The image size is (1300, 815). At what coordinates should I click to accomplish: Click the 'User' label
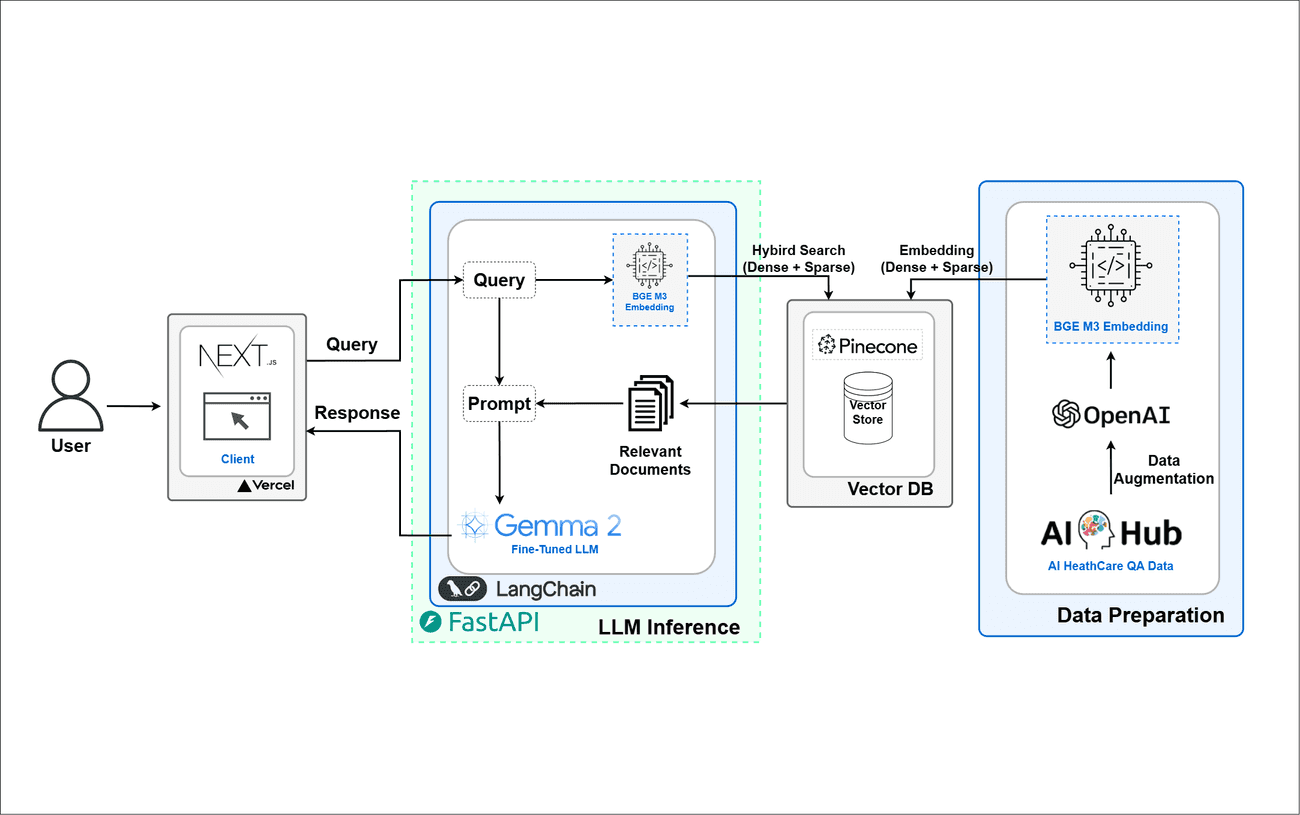click(x=71, y=446)
